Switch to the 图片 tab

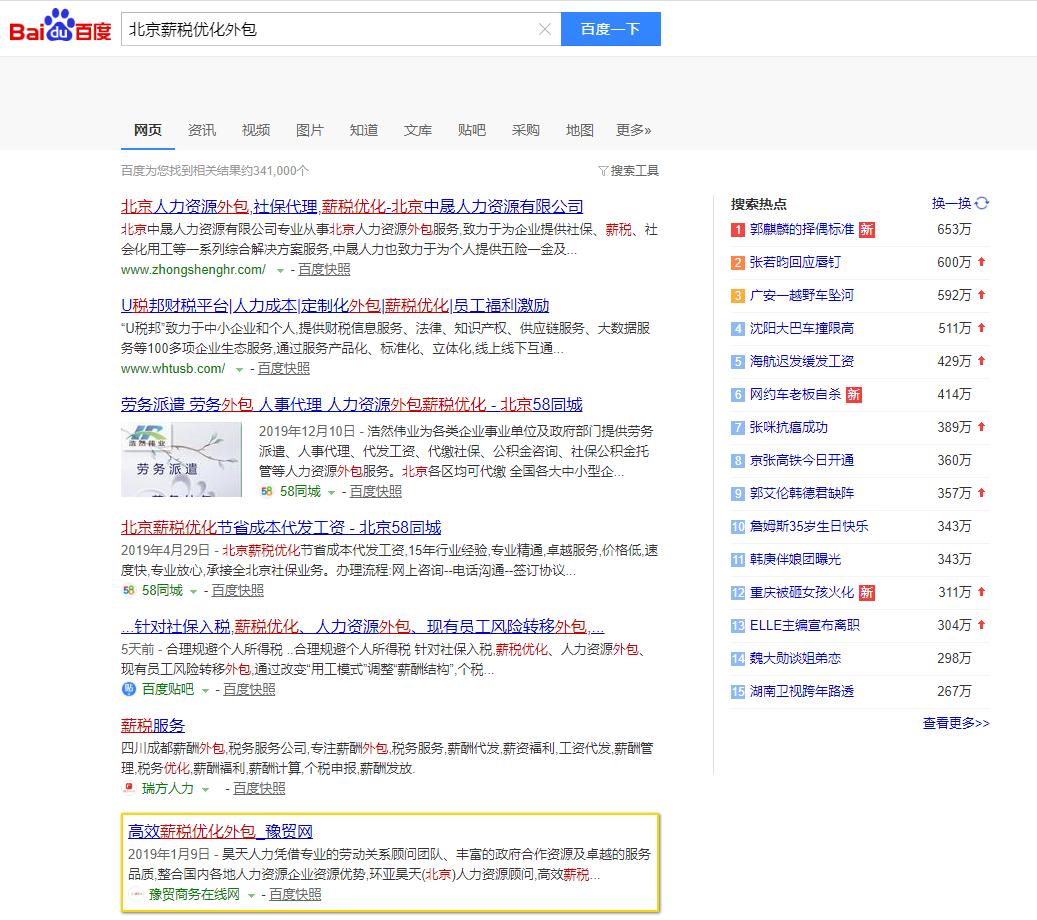310,130
